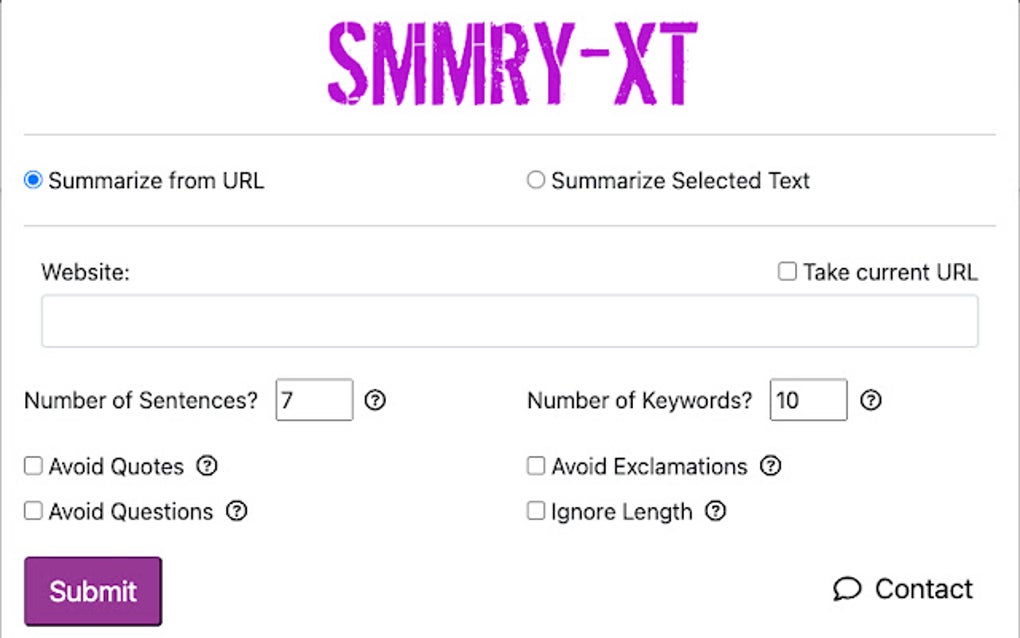View help info for Avoid Questions
1020x638 pixels.
tap(238, 511)
